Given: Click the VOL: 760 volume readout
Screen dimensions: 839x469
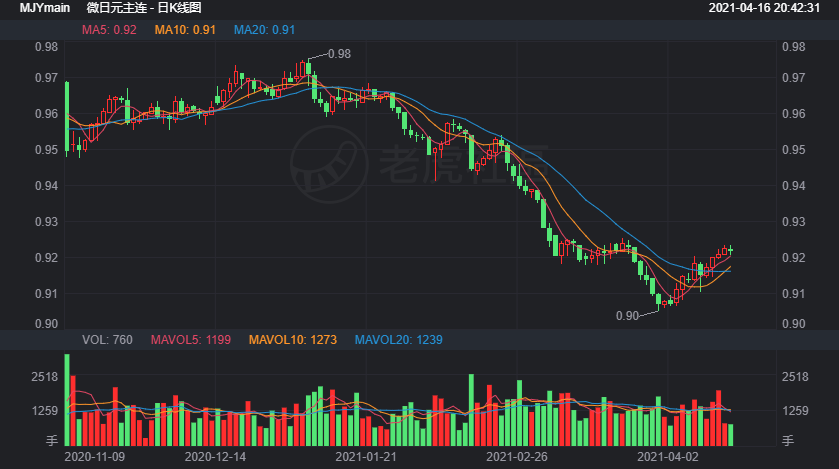Looking at the screenshot, I should 107,340.
